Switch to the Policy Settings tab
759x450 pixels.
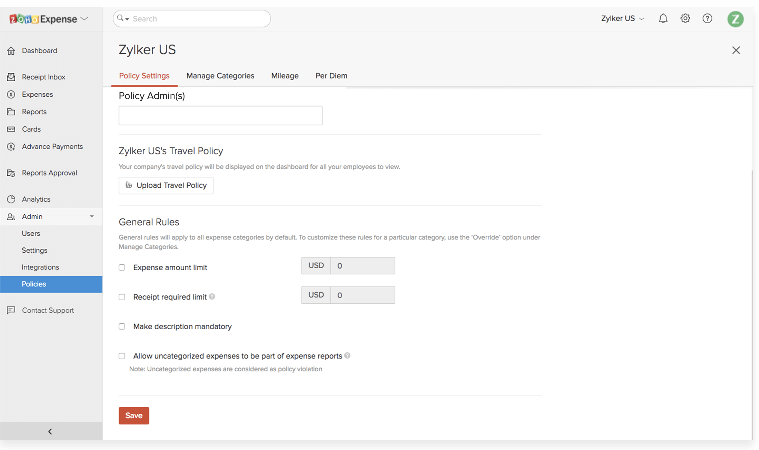pyautogui.click(x=144, y=76)
